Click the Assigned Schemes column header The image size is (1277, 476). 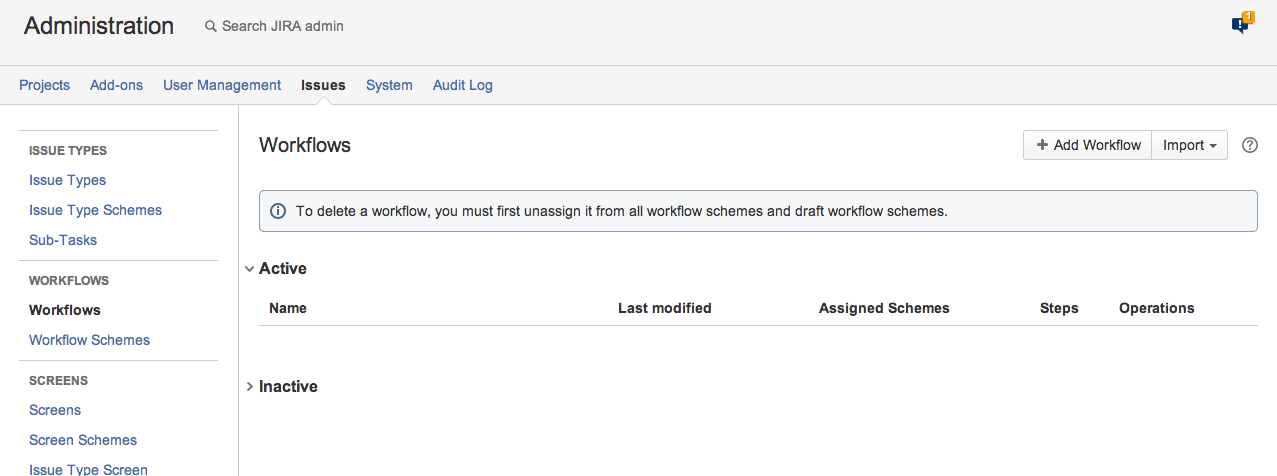(884, 308)
